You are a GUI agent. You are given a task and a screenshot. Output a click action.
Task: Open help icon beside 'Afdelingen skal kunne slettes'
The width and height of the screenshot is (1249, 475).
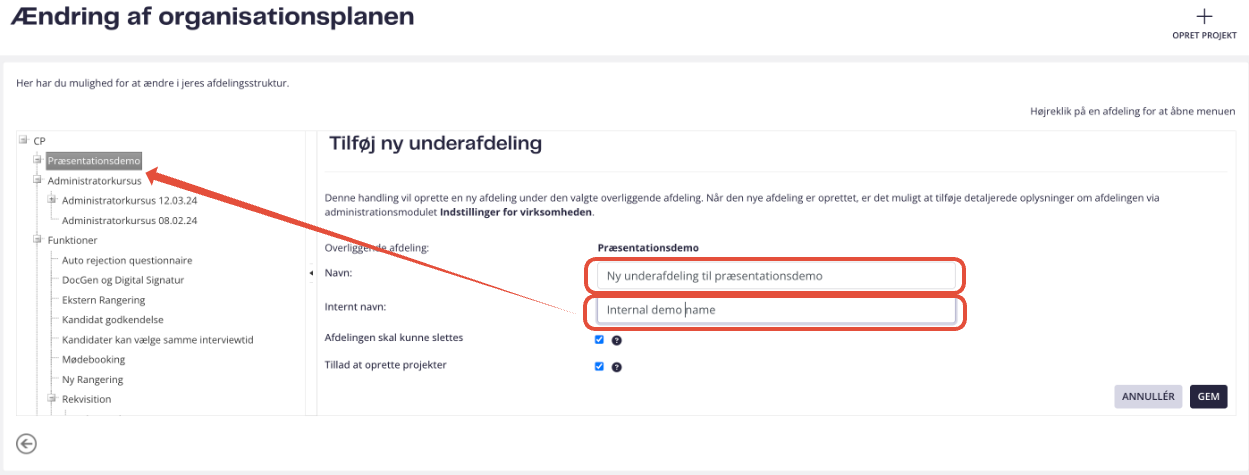coord(617,340)
